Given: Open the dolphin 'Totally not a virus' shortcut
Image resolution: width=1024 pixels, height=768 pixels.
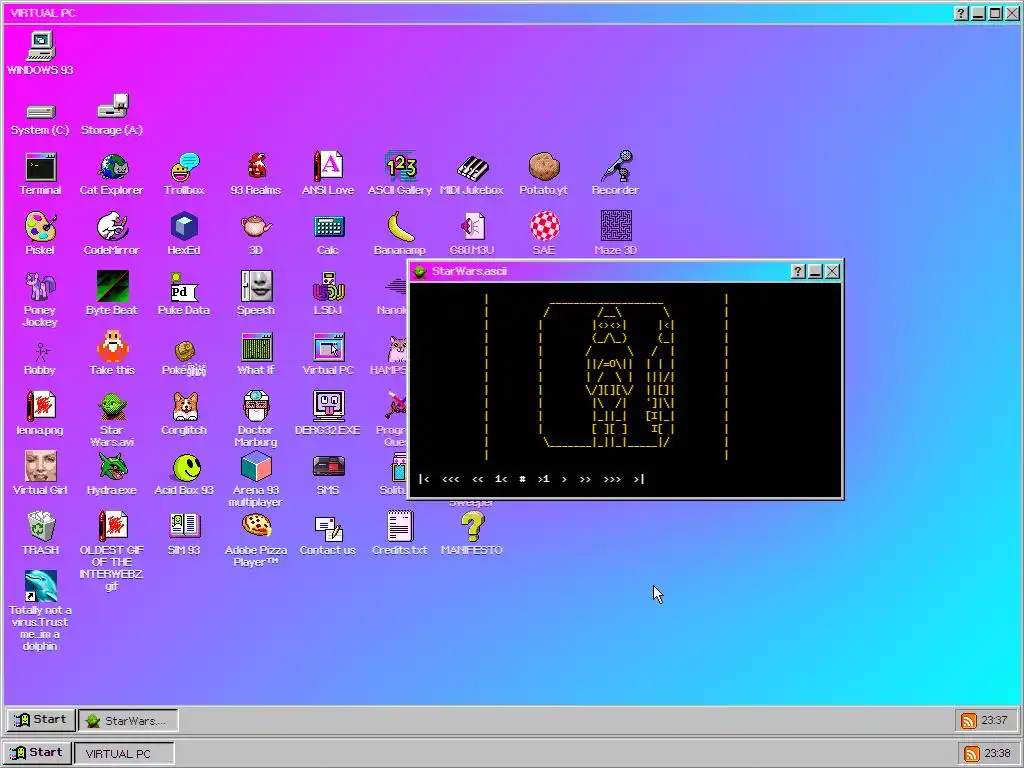Looking at the screenshot, I should pyautogui.click(x=40, y=586).
